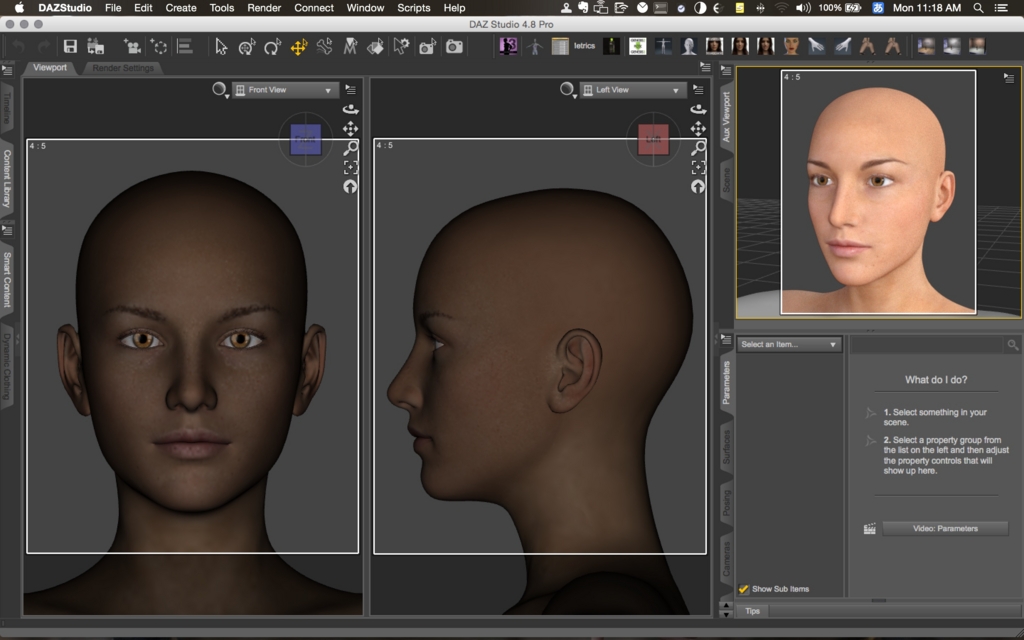Click the red view cube in Left View viewport
This screenshot has height=640, width=1024.
tap(654, 139)
